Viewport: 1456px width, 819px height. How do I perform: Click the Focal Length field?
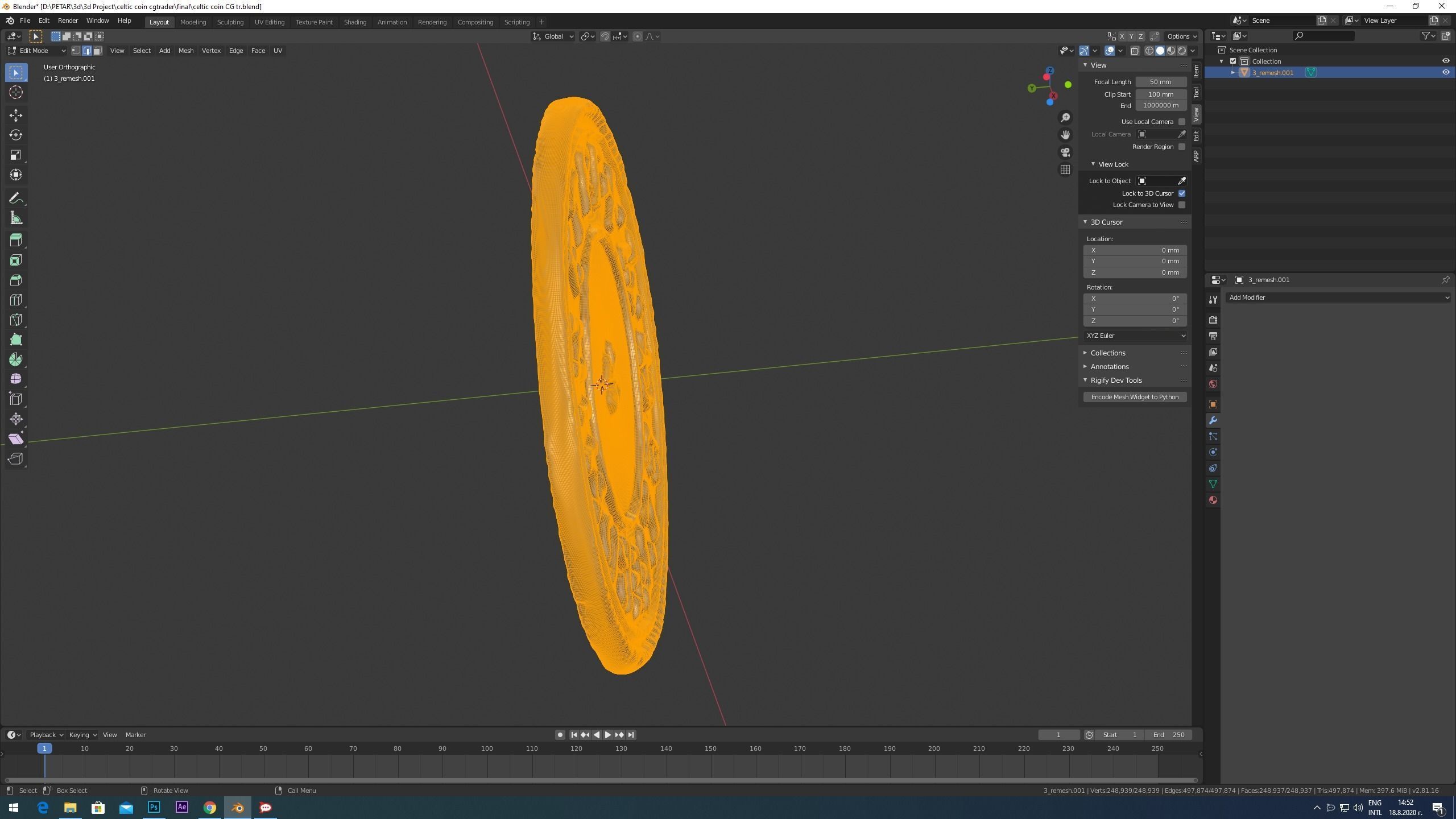[x=1160, y=82]
